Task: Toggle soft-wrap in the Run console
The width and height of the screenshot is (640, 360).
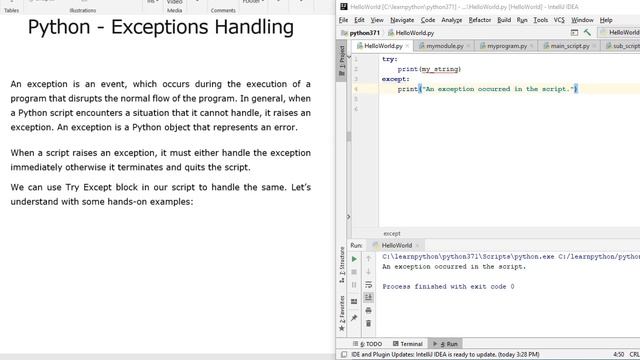Action: 369,284
